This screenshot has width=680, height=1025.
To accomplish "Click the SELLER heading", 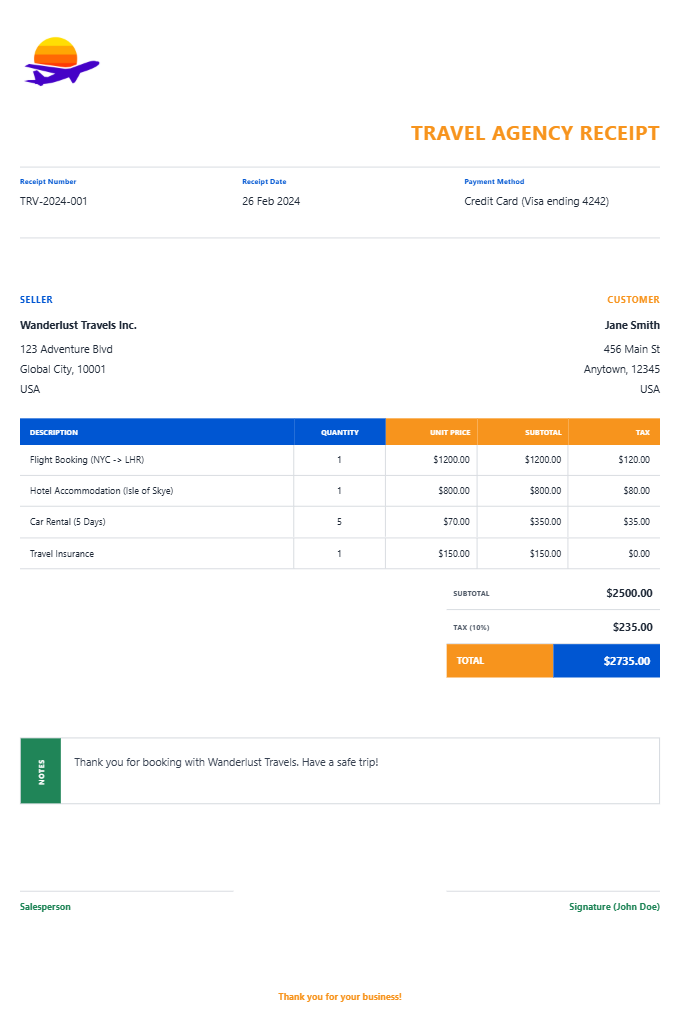I will click(36, 299).
